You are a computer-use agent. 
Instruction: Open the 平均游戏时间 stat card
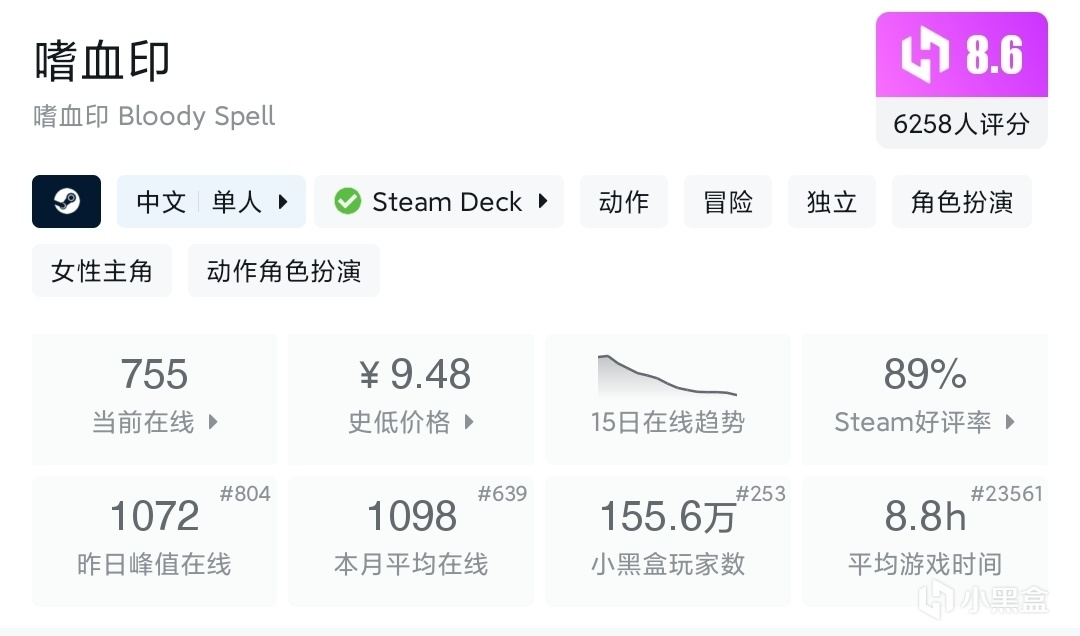924,541
